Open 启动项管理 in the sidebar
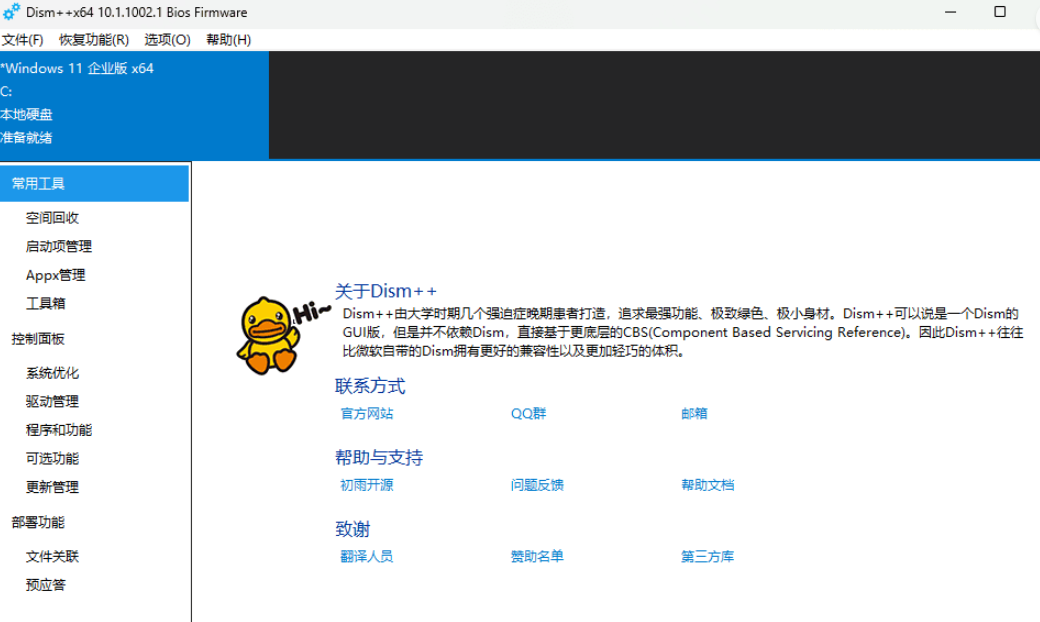 [59, 246]
